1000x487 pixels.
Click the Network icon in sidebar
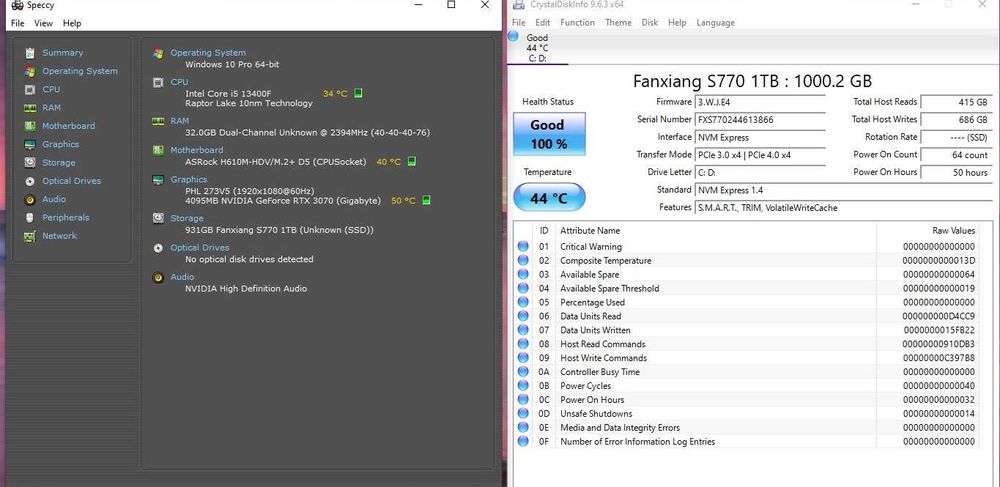point(29,236)
